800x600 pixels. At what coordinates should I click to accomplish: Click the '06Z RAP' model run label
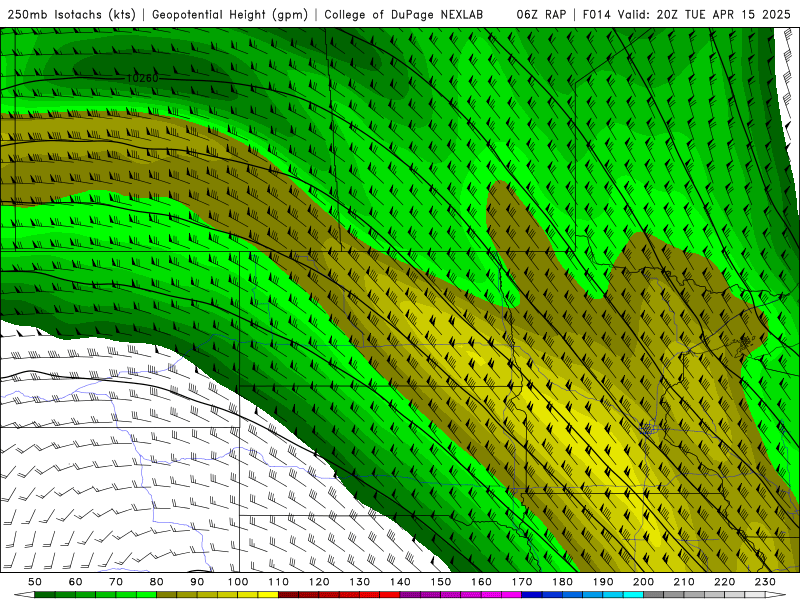coord(541,14)
